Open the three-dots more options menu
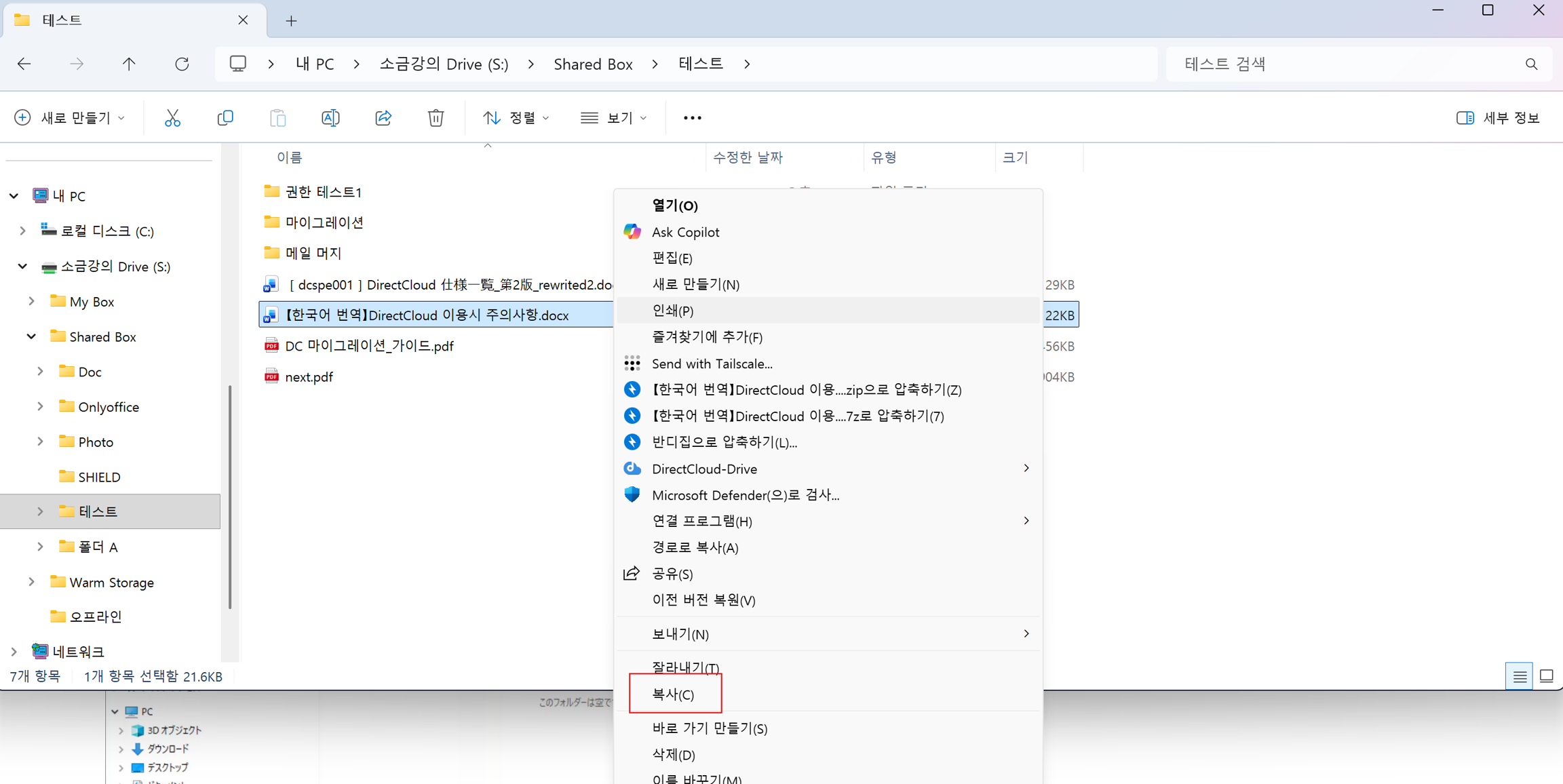 click(692, 118)
